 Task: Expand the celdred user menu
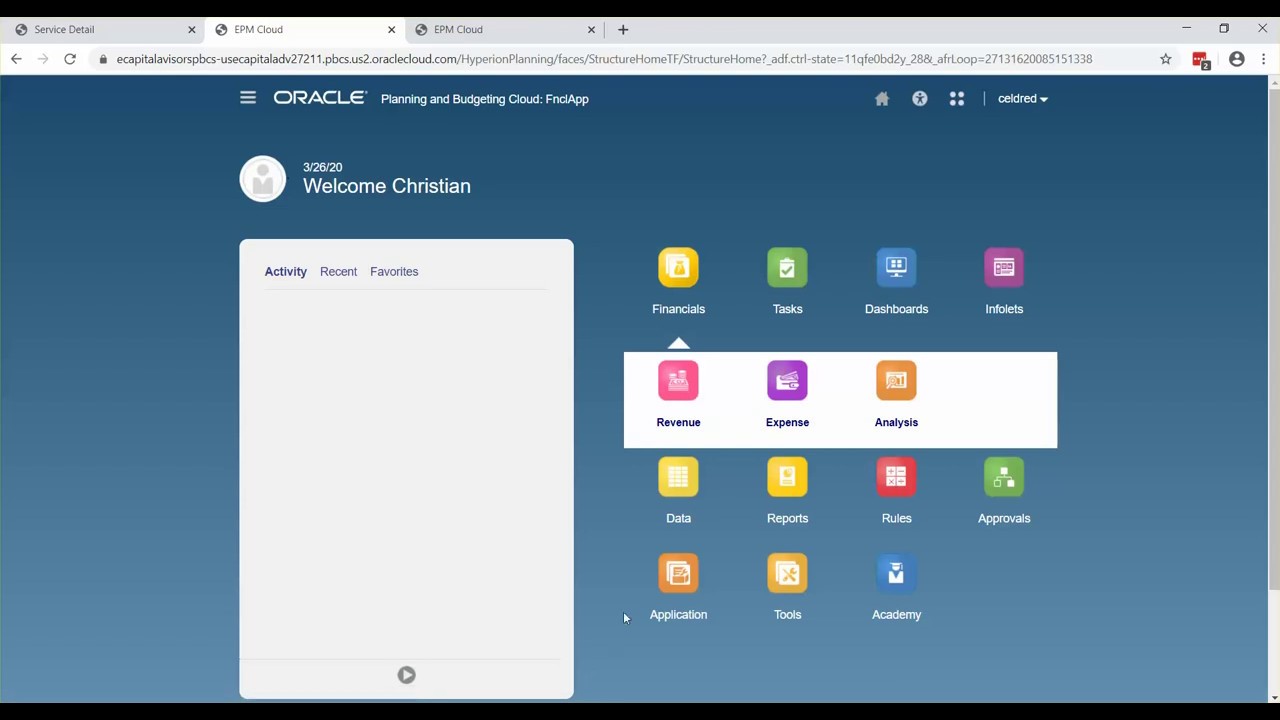(1023, 99)
